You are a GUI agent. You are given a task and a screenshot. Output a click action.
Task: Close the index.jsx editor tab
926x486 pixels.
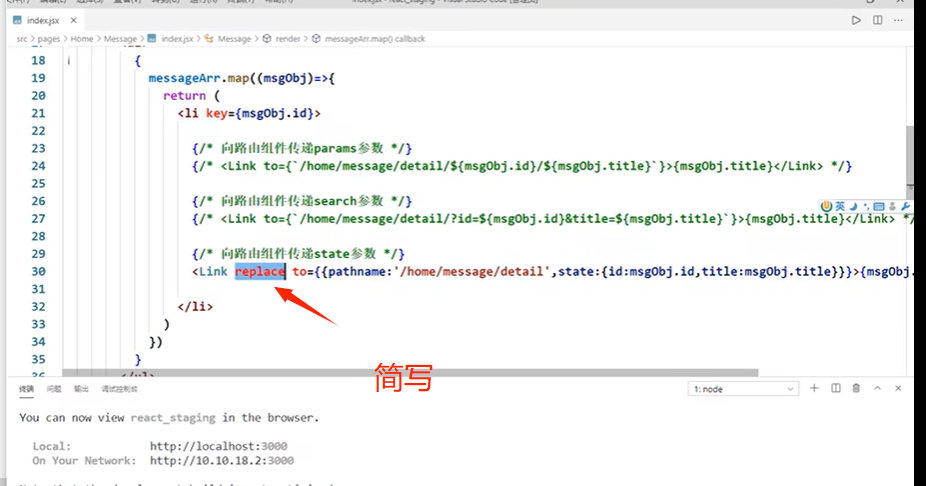point(73,20)
